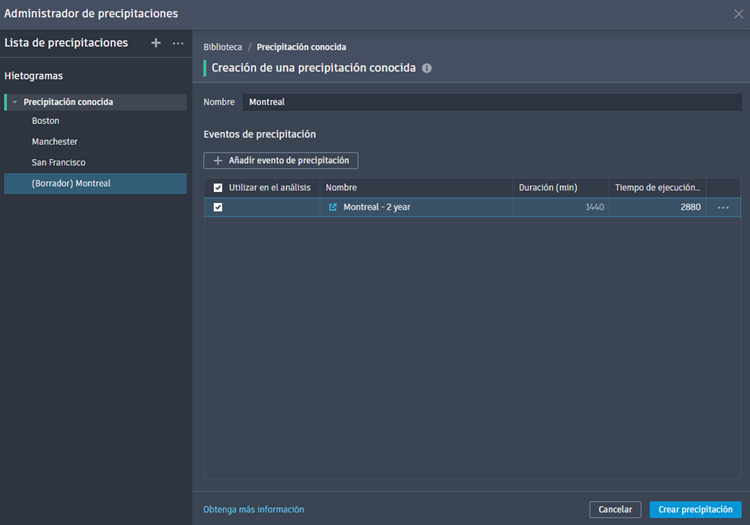The image size is (750, 525).
Task: Open the Lista de precipitaciones more options menu
Action: [x=178, y=43]
